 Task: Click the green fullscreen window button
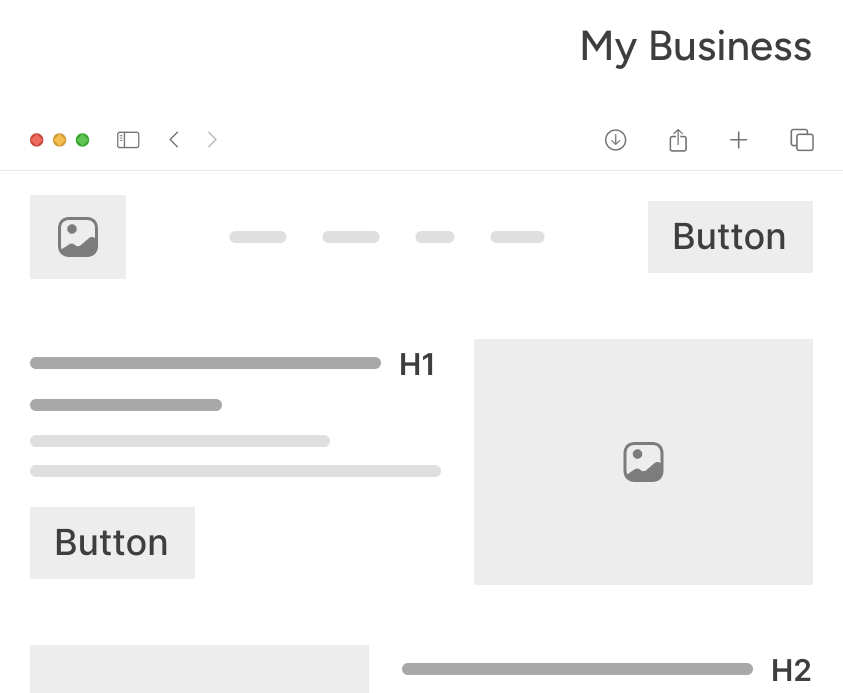point(82,140)
